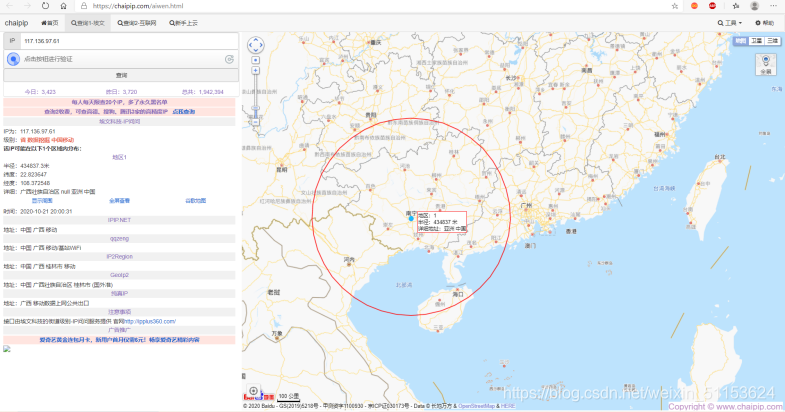Switch to 查询1-埃文 tab

click(x=88, y=23)
